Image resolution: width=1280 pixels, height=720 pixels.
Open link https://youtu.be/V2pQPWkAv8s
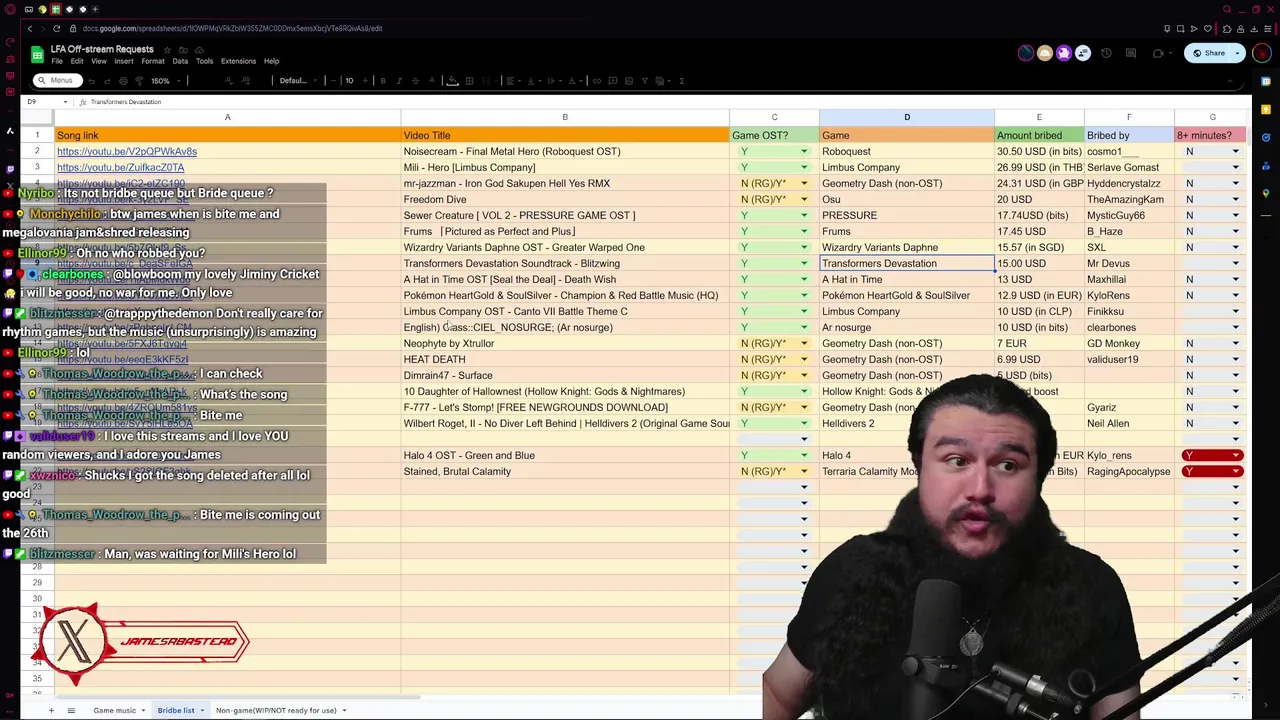tap(127, 151)
